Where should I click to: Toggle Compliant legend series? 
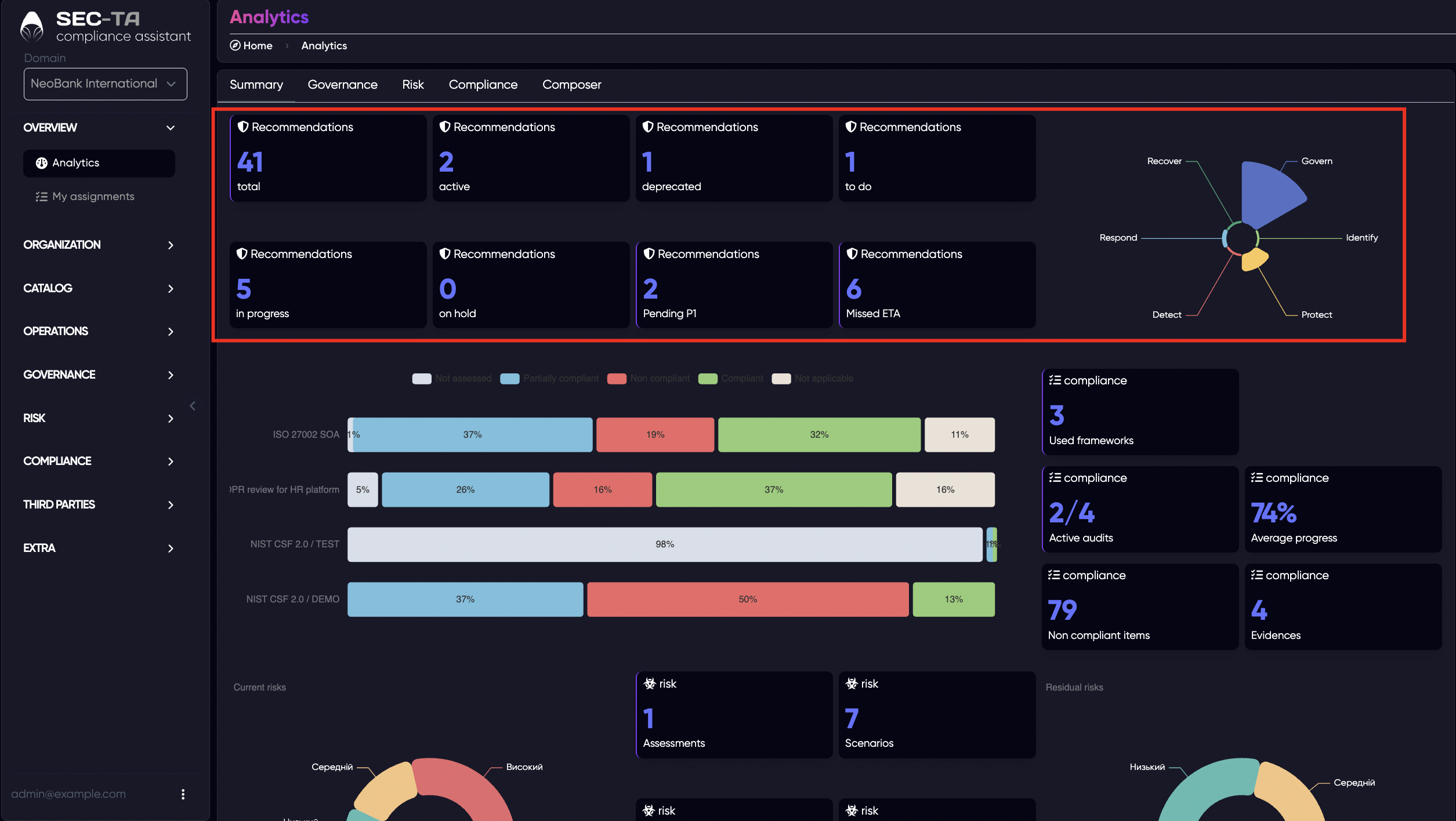[731, 379]
